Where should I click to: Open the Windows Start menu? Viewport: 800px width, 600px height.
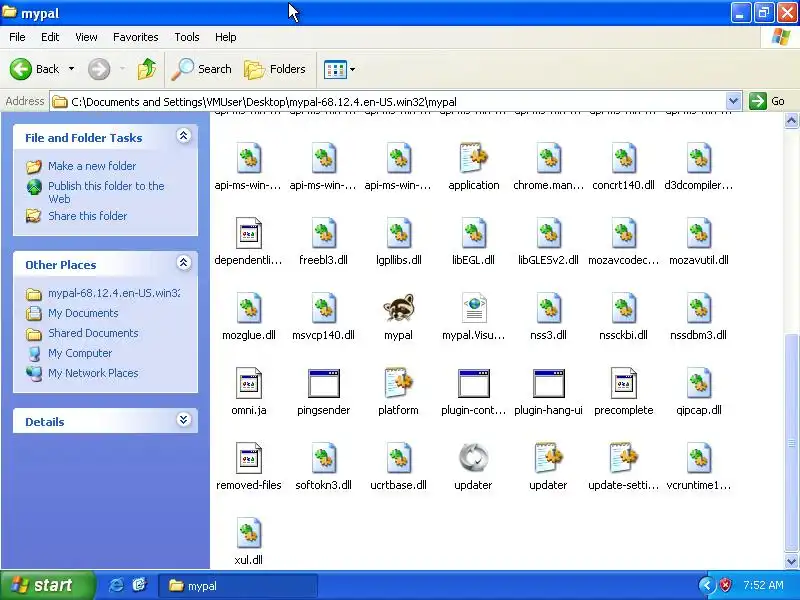[x=47, y=585]
